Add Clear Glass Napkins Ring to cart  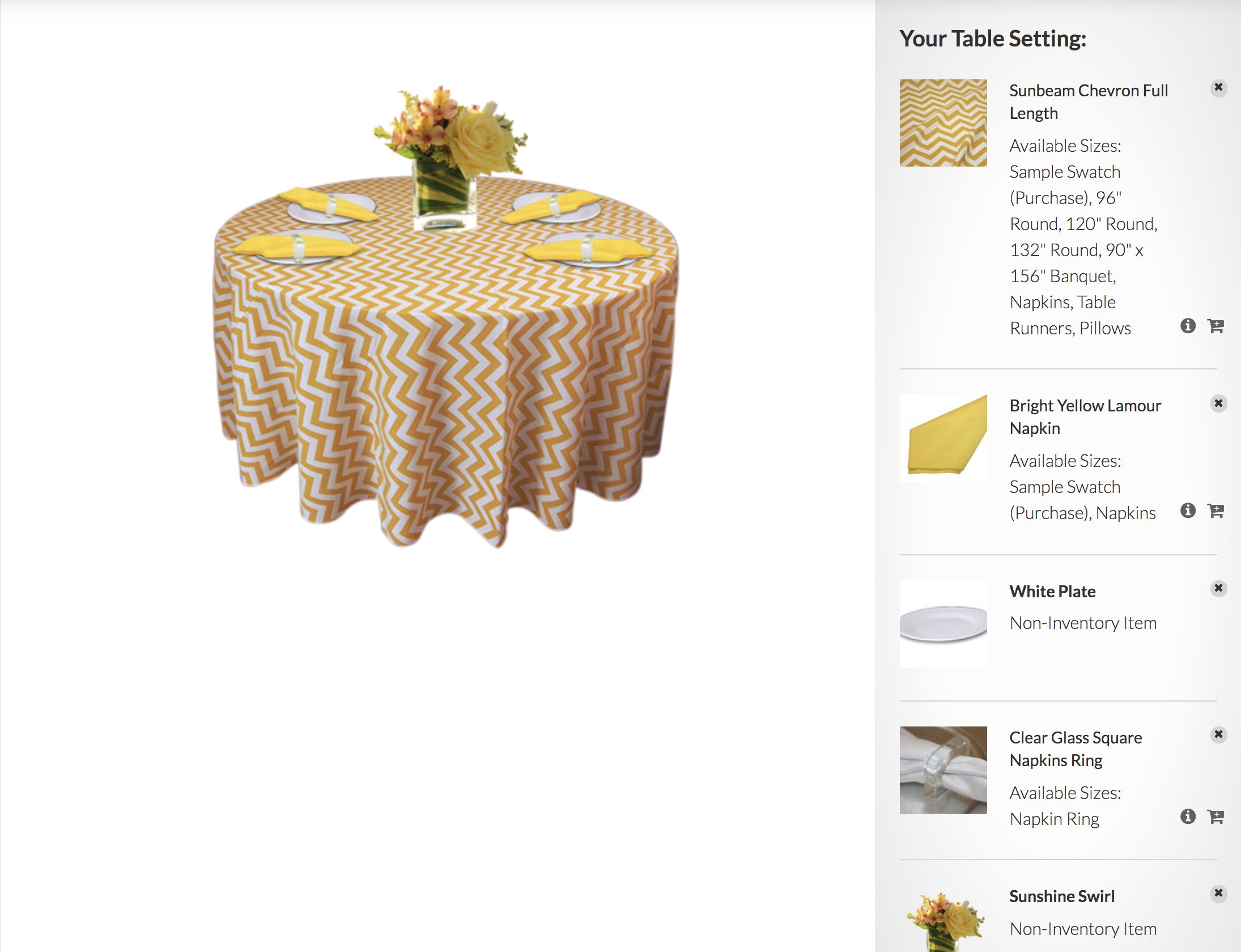[x=1215, y=817]
